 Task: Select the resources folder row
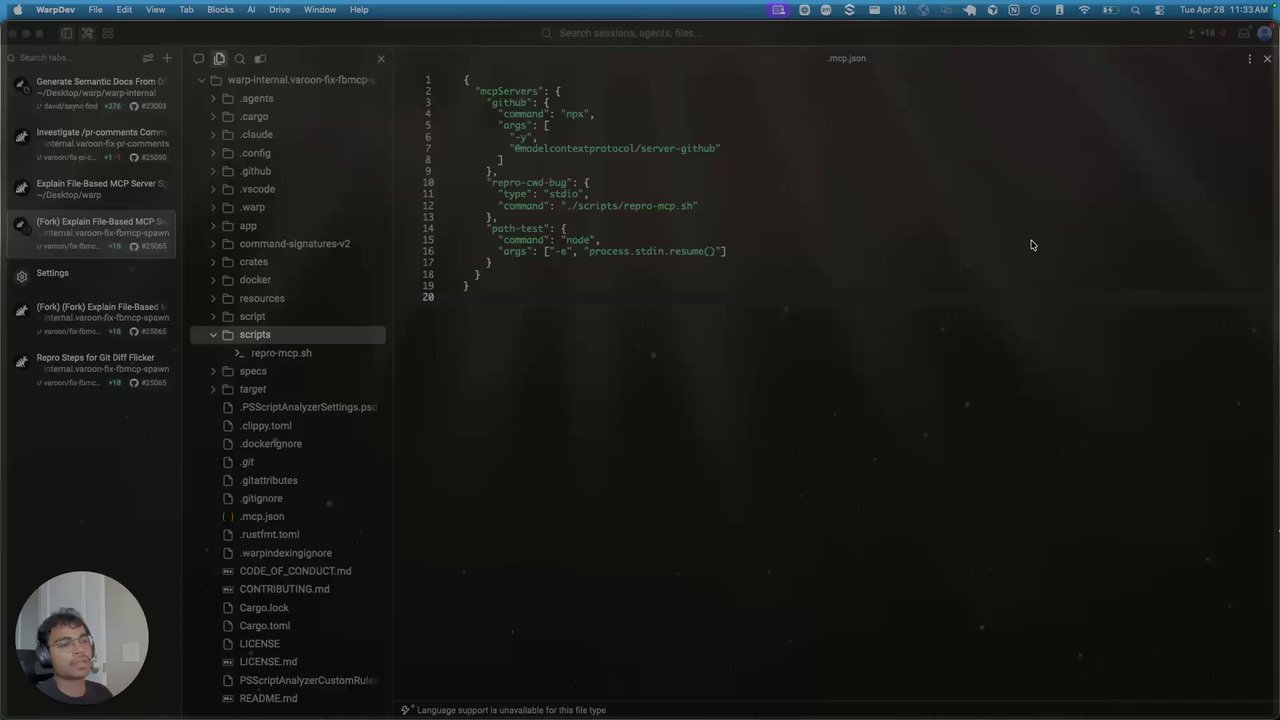point(288,298)
